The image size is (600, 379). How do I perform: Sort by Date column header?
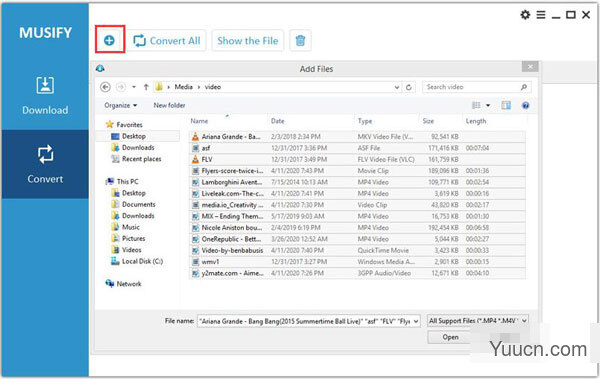[277, 121]
